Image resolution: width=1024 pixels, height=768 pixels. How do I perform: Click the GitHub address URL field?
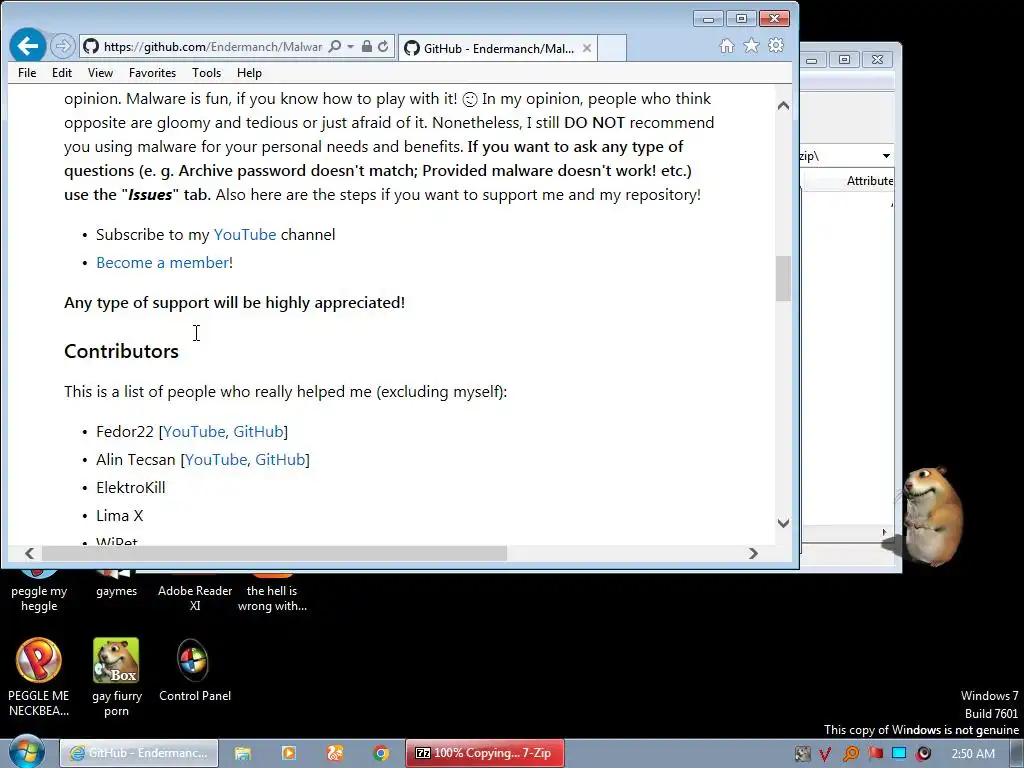coord(213,46)
